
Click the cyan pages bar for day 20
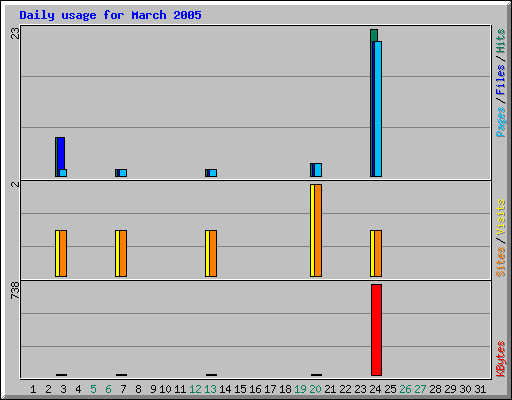pos(318,170)
